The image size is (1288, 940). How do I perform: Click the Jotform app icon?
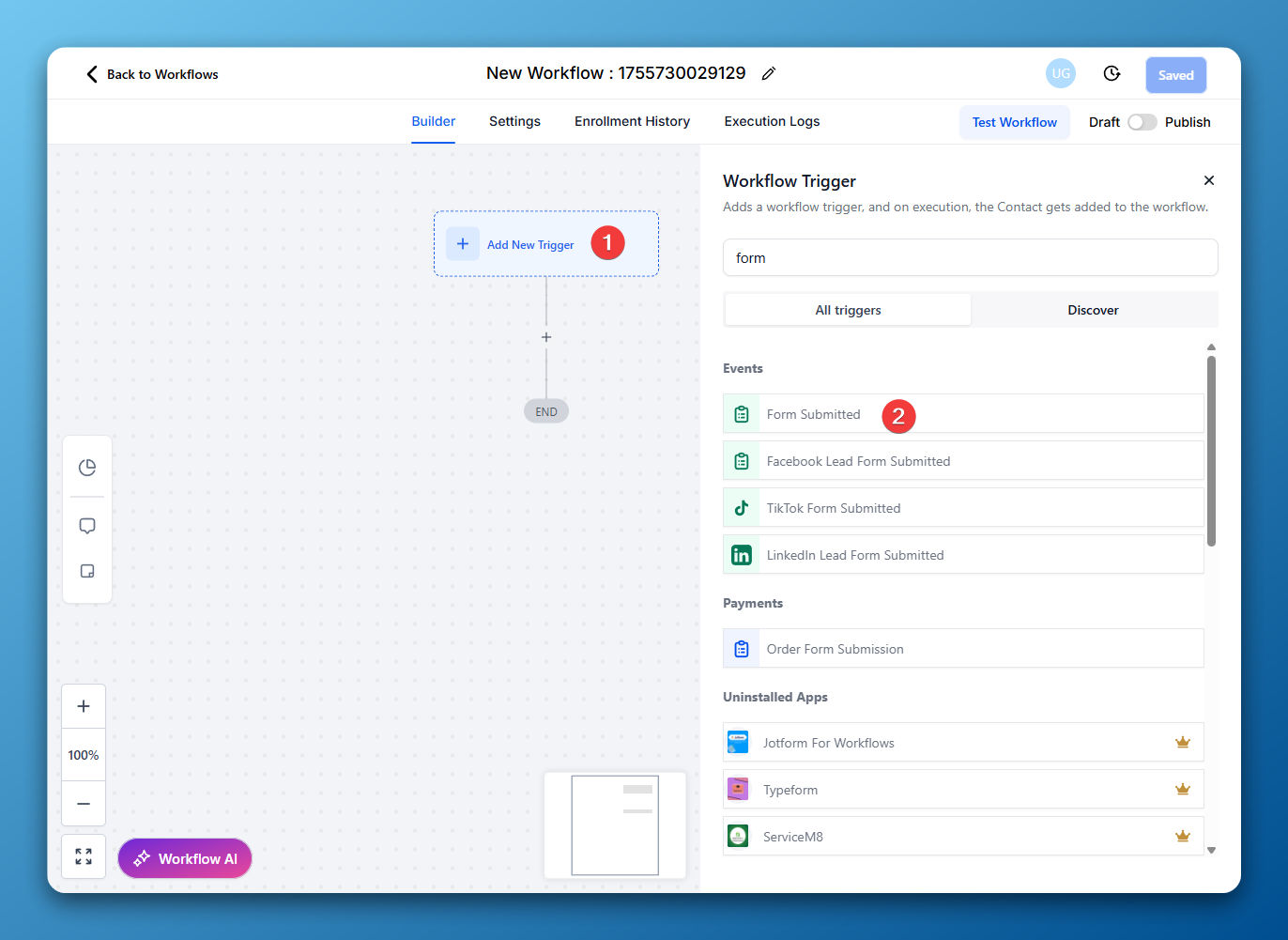pos(738,743)
